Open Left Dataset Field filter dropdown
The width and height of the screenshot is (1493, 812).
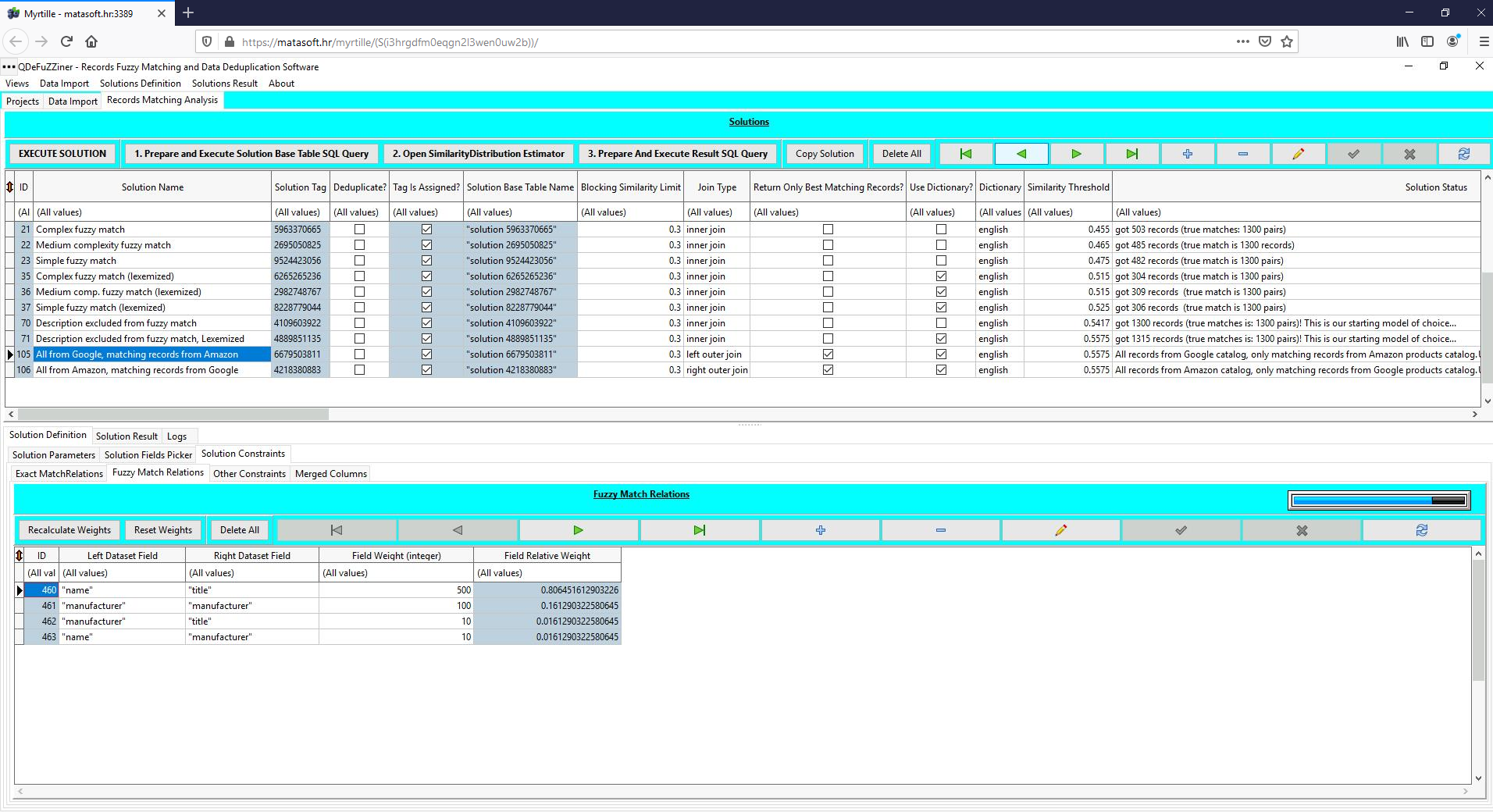[122, 573]
